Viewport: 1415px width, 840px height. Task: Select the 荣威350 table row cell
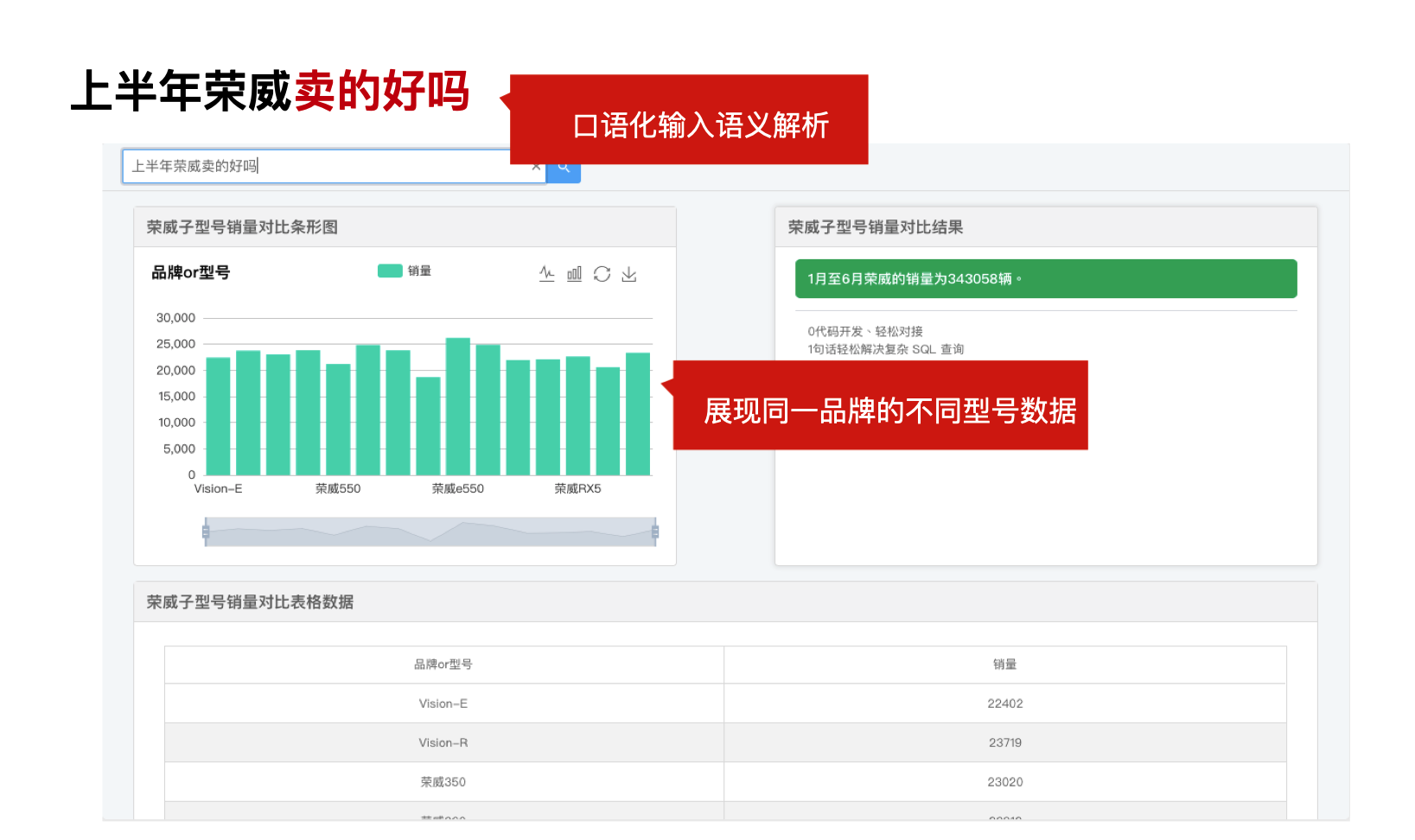coord(443,782)
